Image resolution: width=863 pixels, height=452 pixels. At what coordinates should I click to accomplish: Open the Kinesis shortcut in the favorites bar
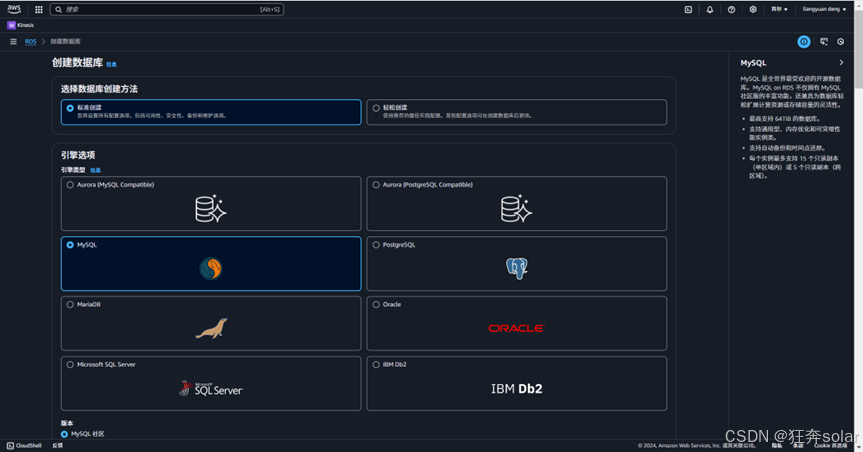click(20, 25)
